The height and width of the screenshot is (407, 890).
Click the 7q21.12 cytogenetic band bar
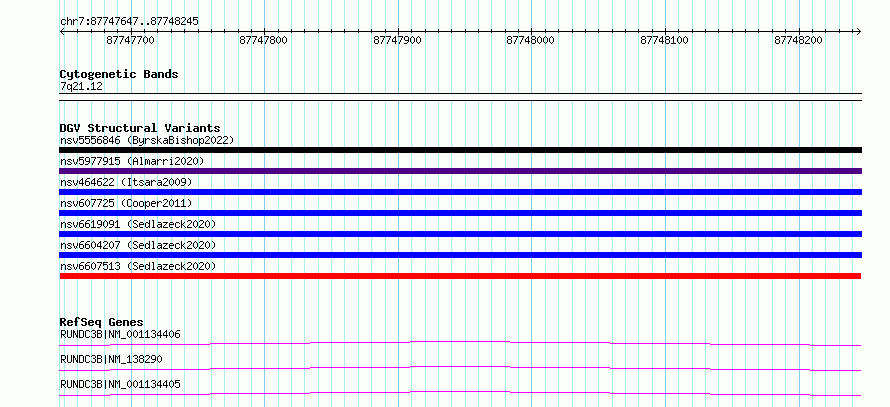[x=460, y=97]
